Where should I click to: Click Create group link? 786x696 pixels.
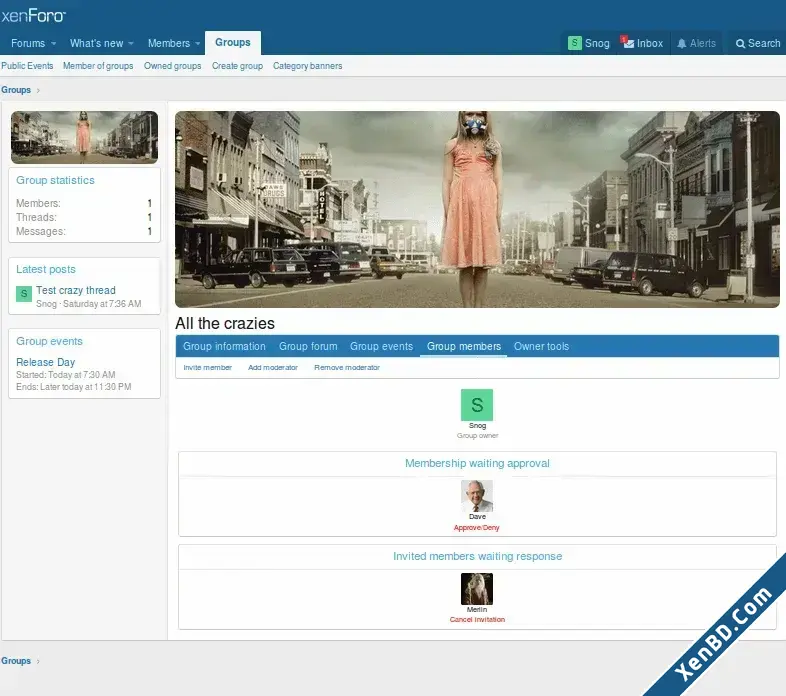(x=237, y=66)
